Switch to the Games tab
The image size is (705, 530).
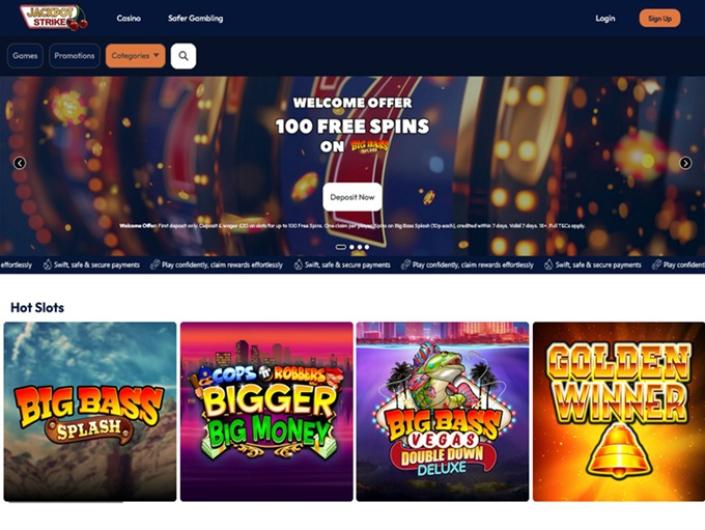25,56
